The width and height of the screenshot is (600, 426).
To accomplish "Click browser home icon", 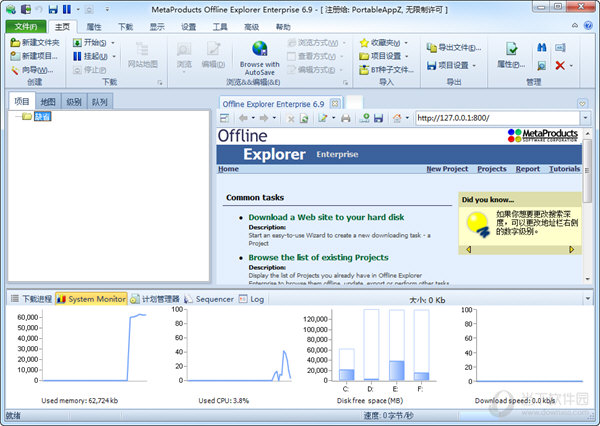I will click(x=397, y=118).
